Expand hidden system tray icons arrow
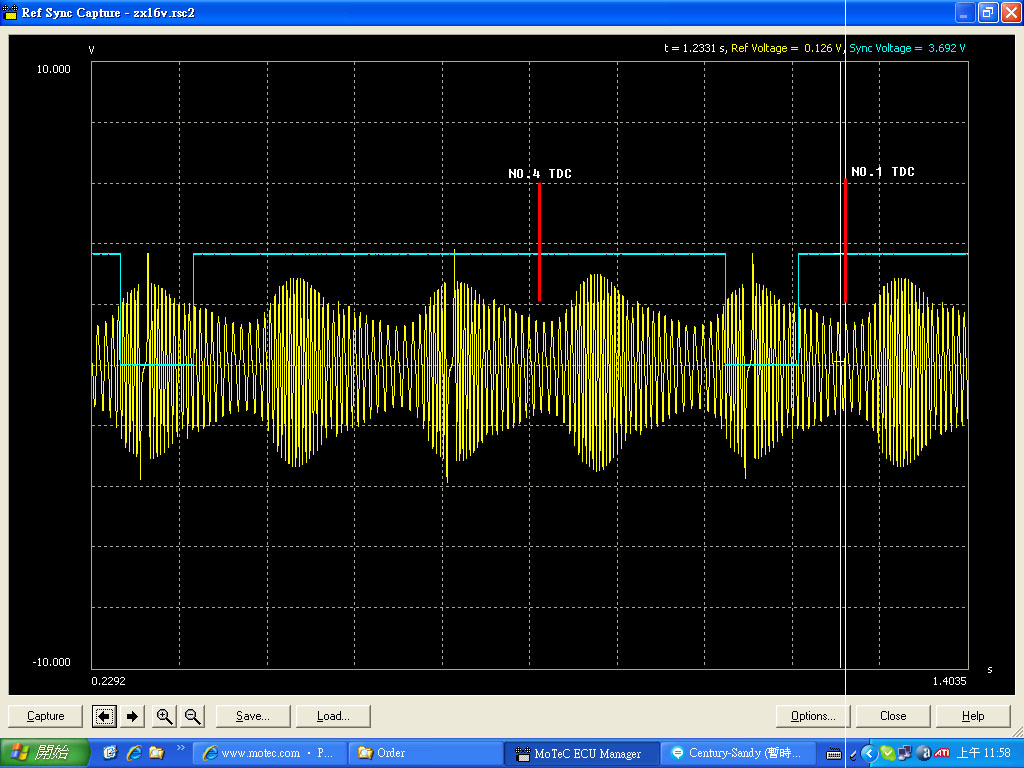Viewport: 1024px width, 768px height. click(868, 753)
